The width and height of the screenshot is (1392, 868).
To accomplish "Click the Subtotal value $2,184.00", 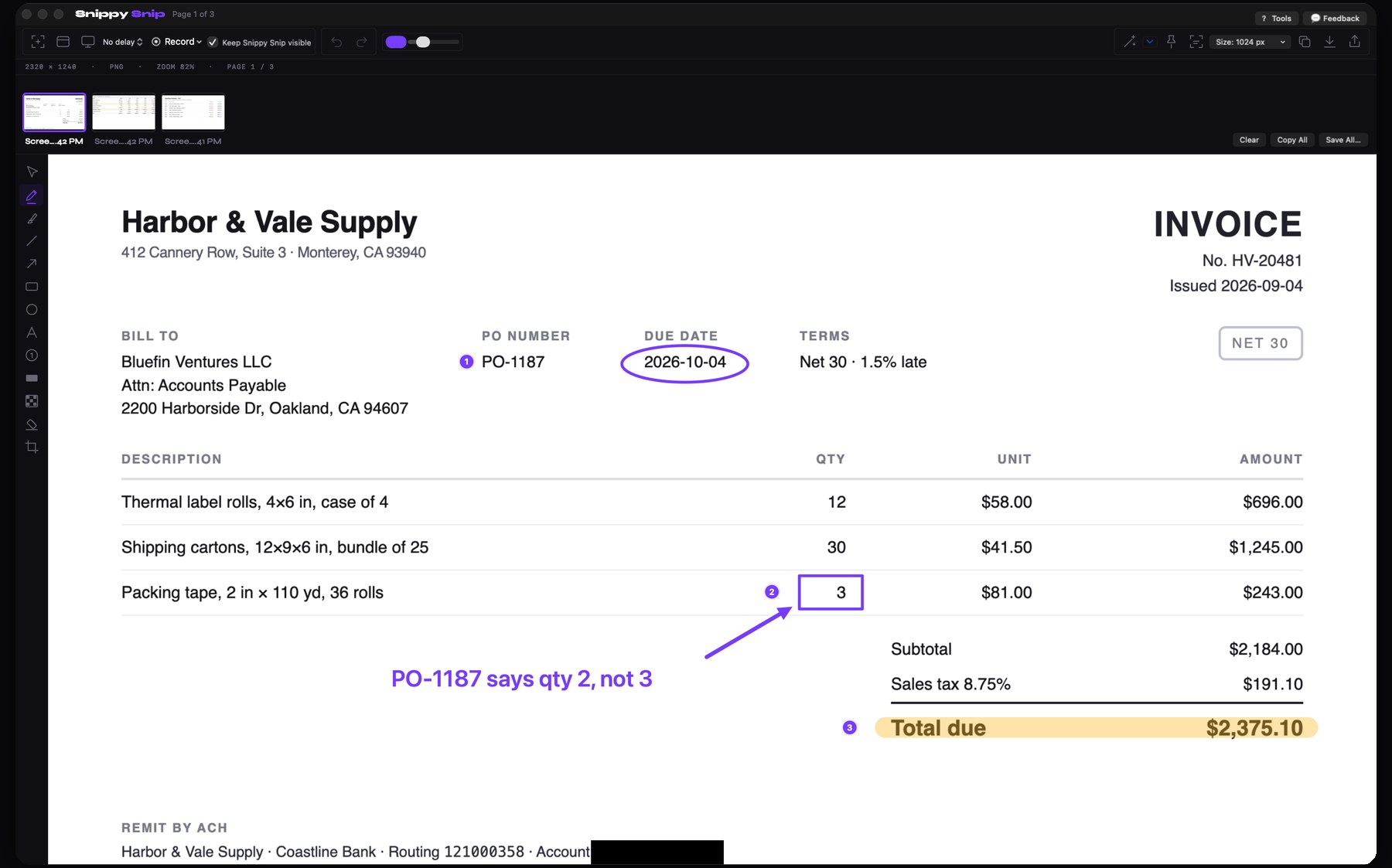I will click(x=1266, y=649).
